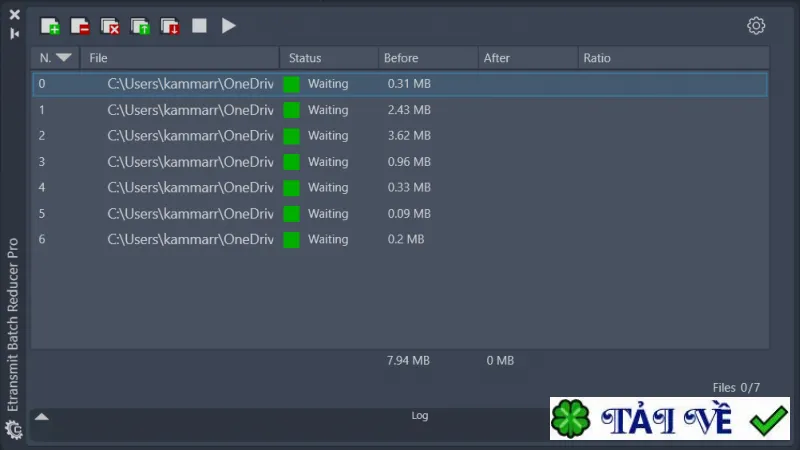Expand the Log panel arrow

(x=42, y=417)
